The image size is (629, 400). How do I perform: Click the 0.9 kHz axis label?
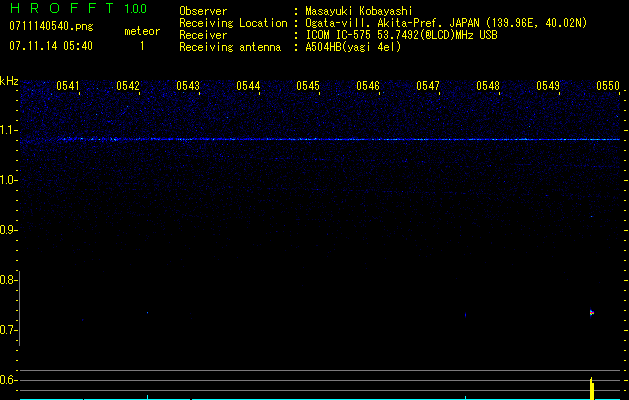pos(8,230)
